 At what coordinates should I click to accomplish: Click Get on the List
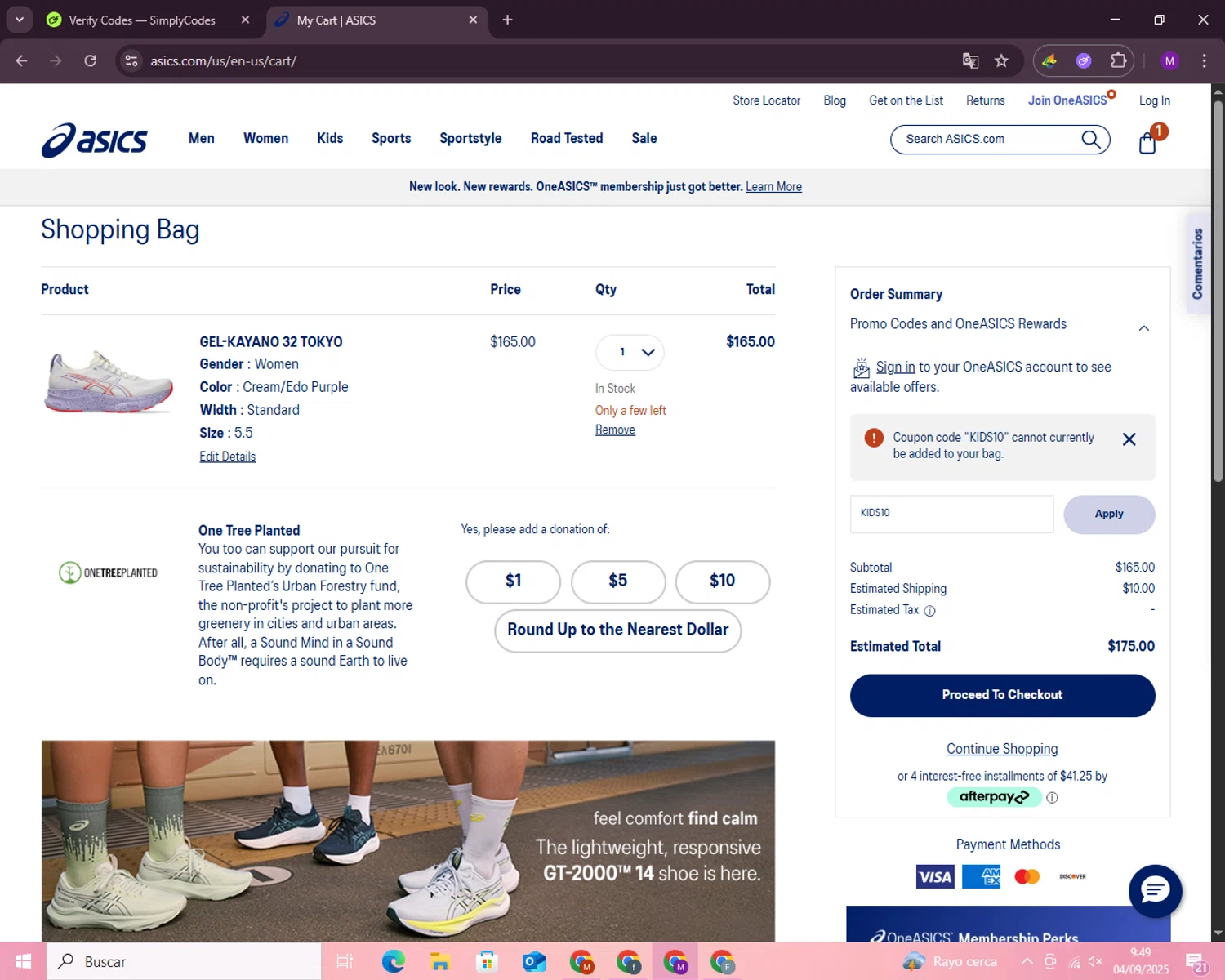tap(906, 100)
